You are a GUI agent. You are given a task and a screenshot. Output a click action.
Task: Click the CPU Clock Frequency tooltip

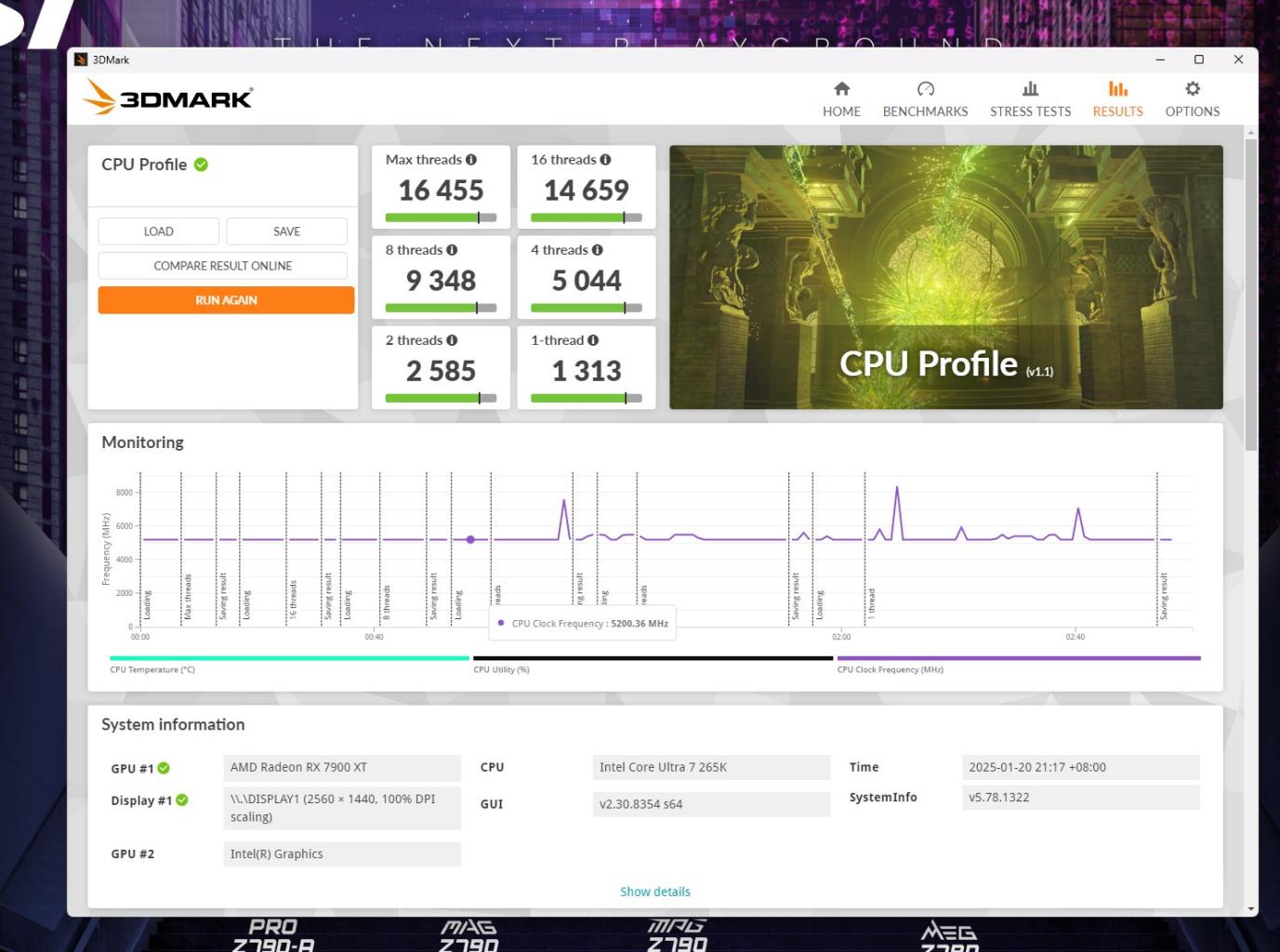point(583,624)
